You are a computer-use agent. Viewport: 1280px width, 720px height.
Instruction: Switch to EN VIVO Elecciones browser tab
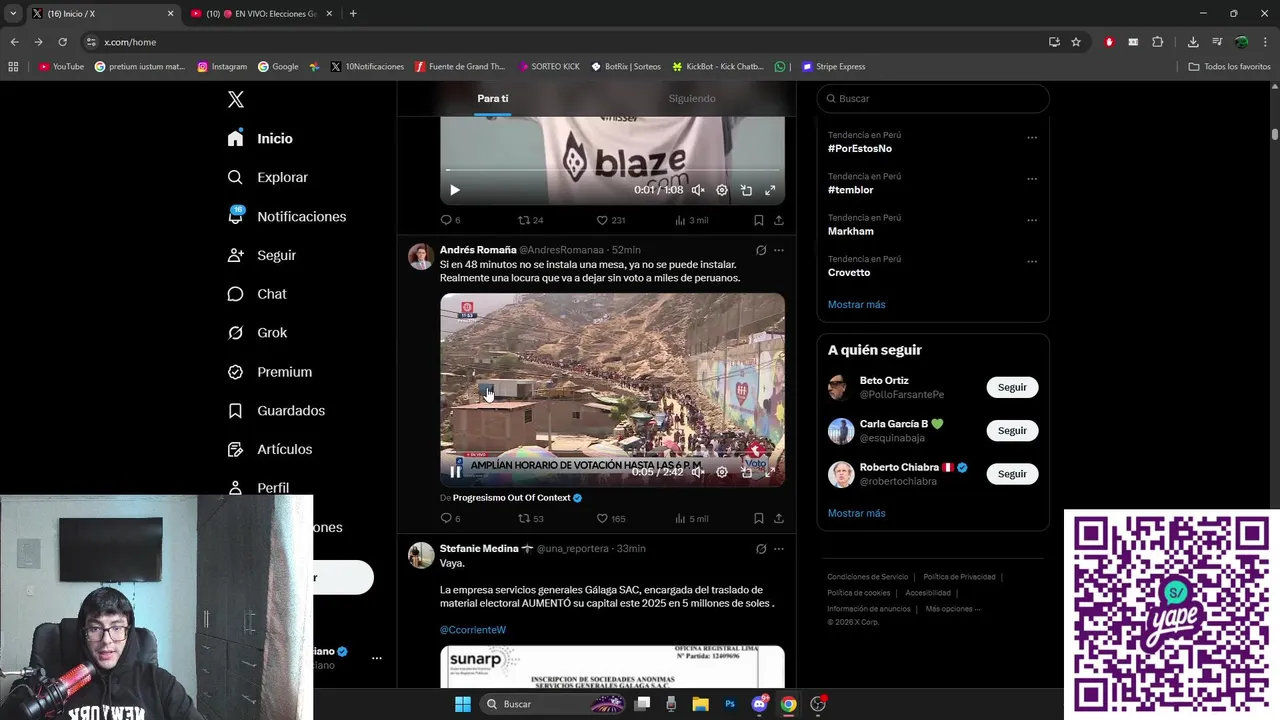pos(262,13)
